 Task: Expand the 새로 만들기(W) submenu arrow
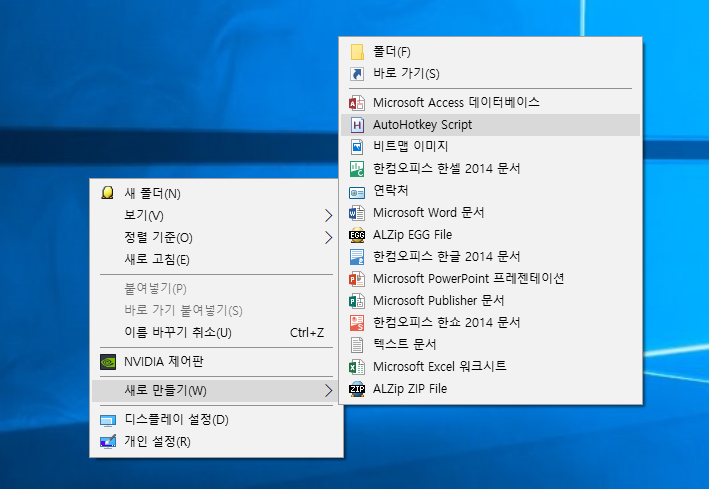tap(329, 390)
